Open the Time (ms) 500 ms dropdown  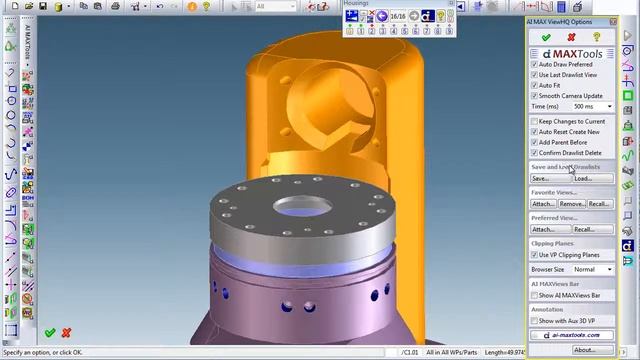coord(593,107)
